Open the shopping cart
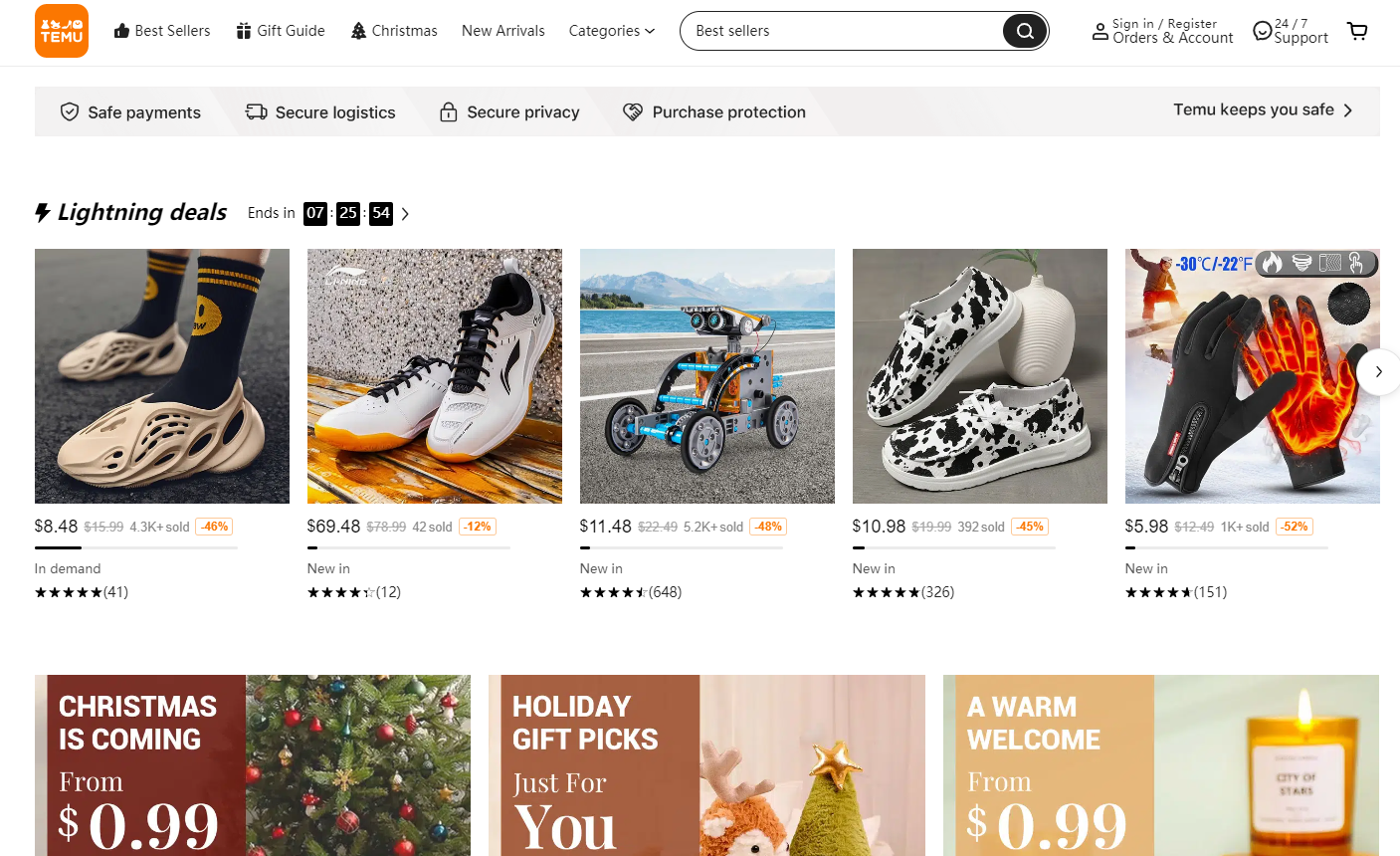 1357,31
